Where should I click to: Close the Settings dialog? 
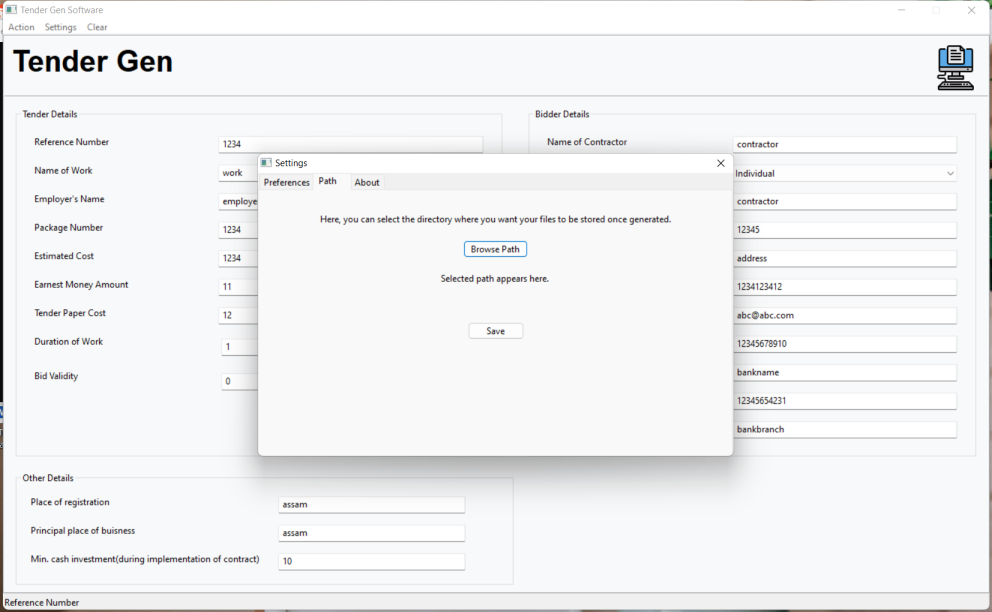tap(720, 163)
